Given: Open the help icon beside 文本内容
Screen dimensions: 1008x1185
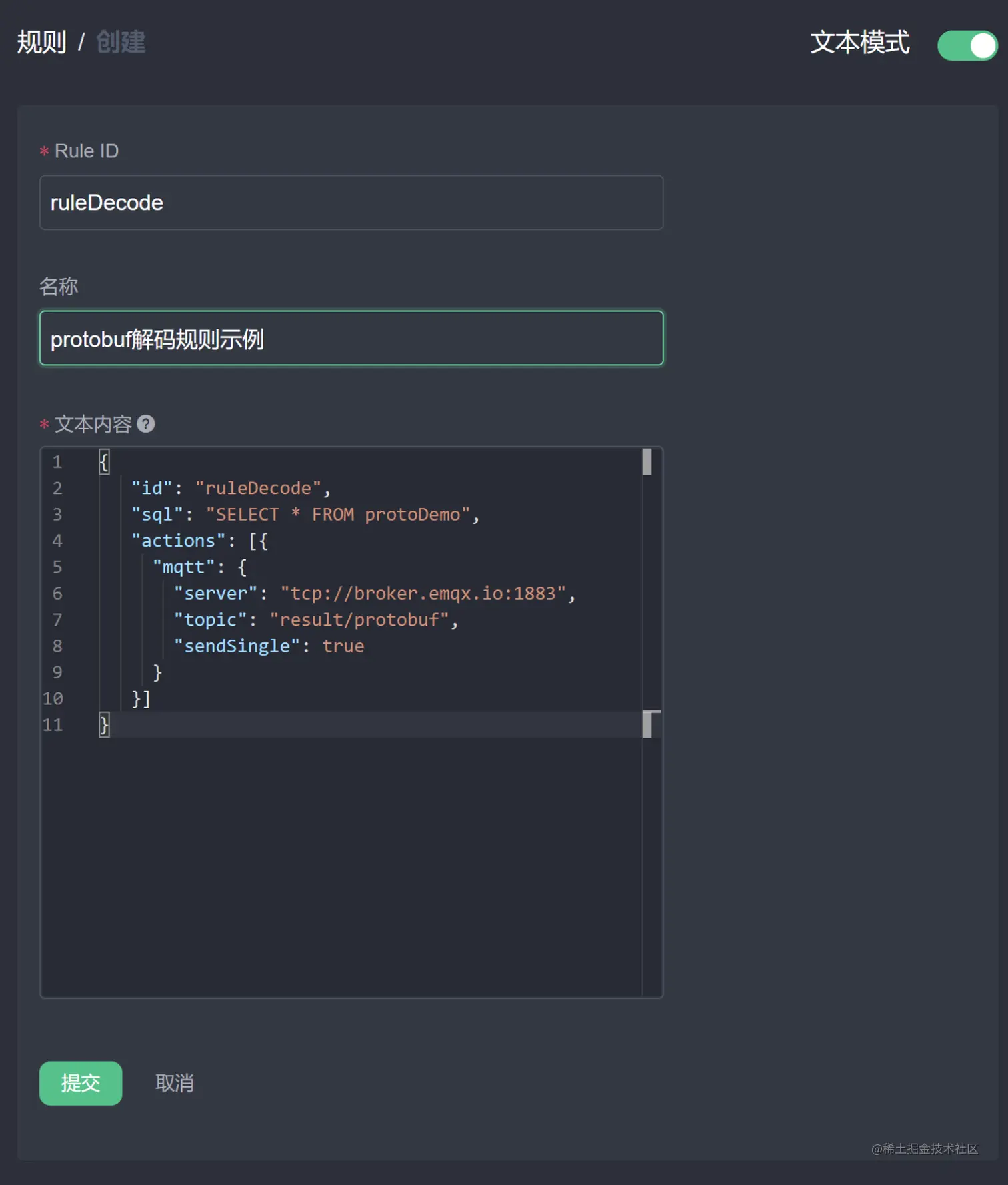Looking at the screenshot, I should pos(146,424).
